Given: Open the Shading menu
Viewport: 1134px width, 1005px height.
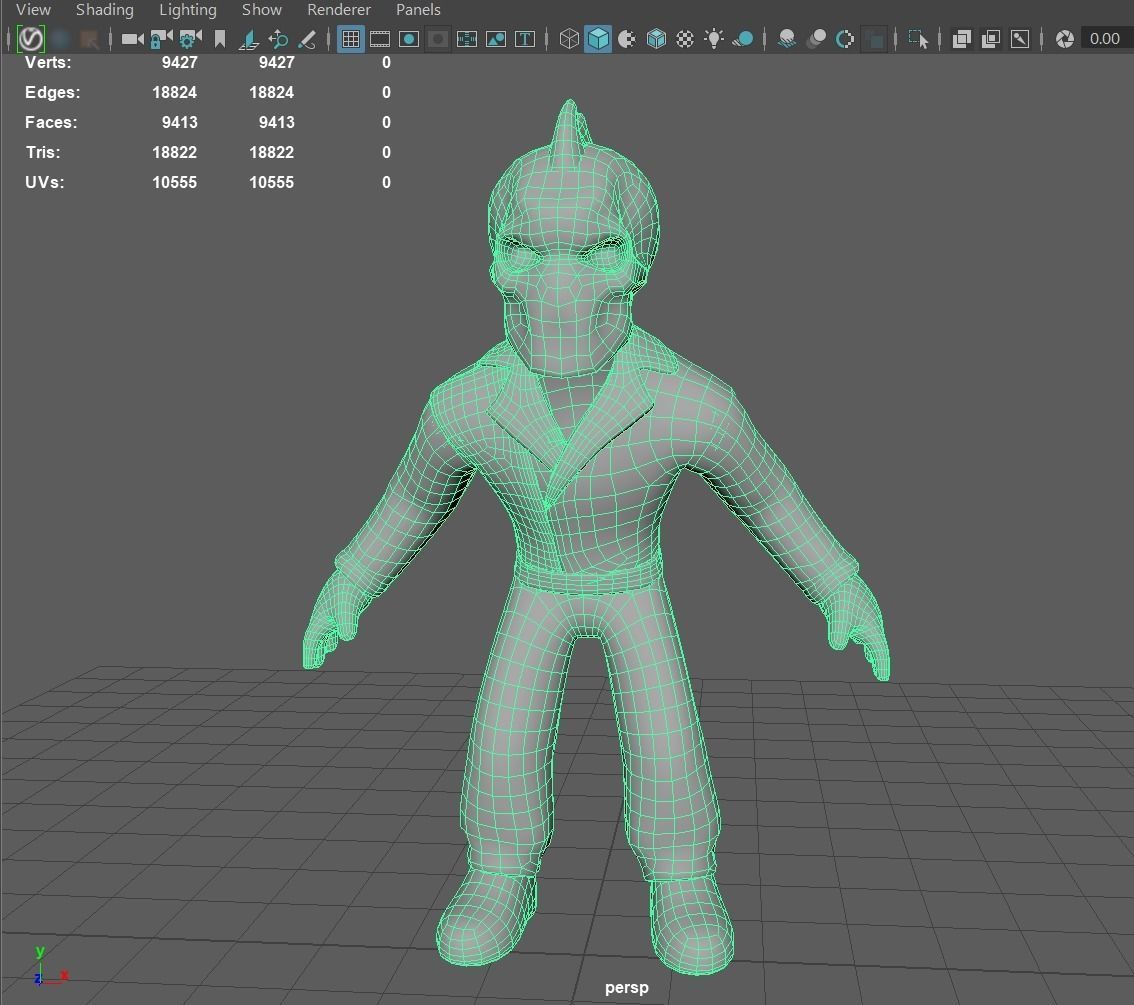Looking at the screenshot, I should (x=104, y=9).
